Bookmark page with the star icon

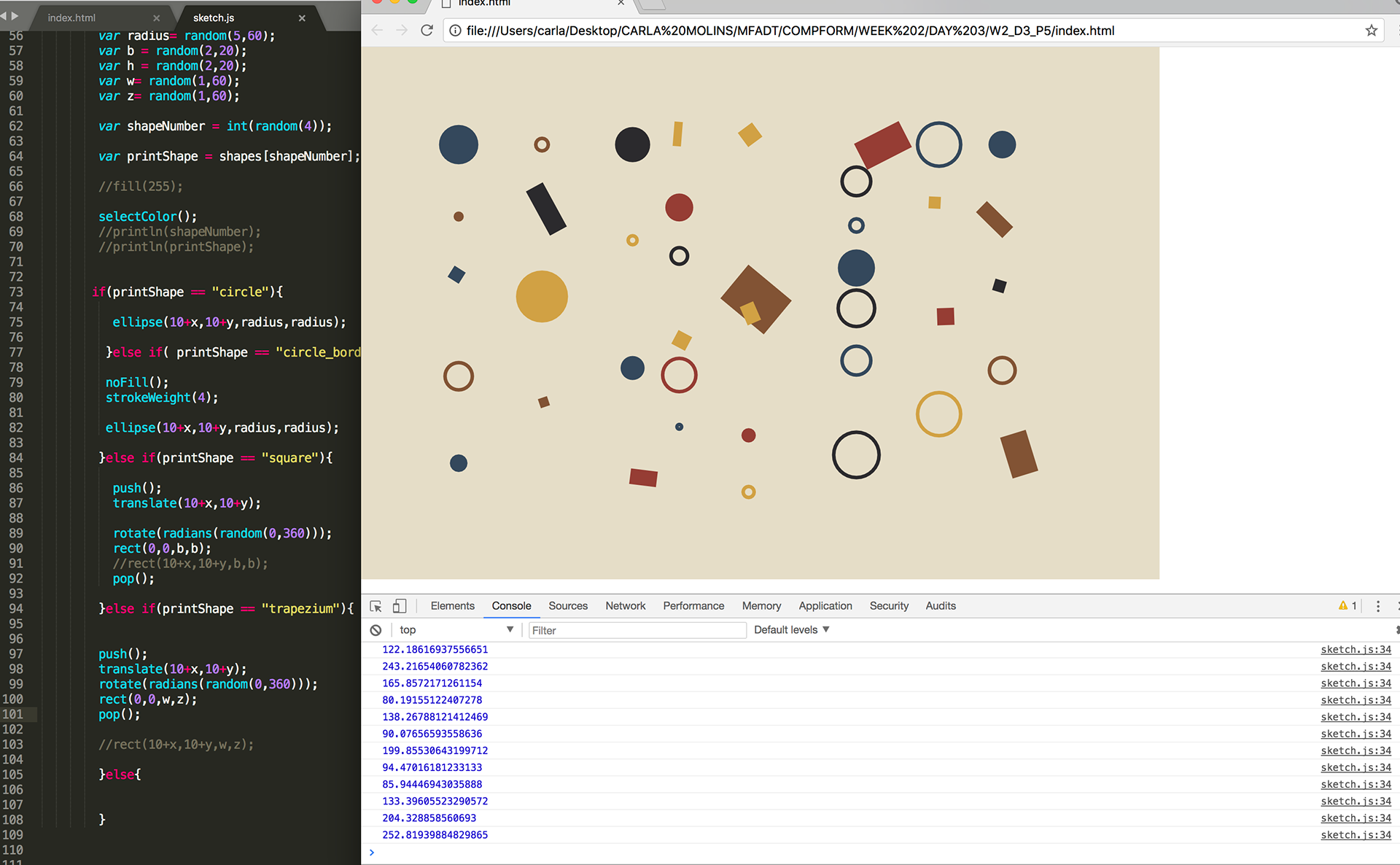1371,31
